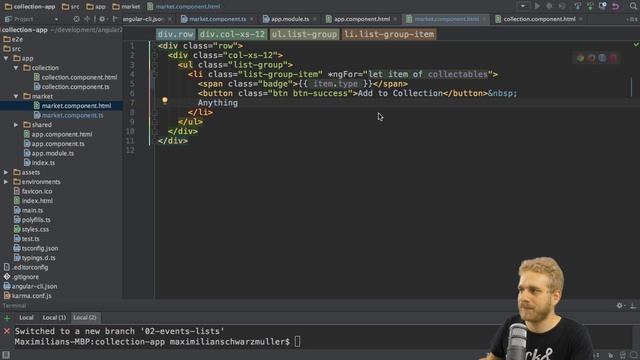Click the ul.list-group breadcrumb
The width and height of the screenshot is (640, 360).
point(304,34)
